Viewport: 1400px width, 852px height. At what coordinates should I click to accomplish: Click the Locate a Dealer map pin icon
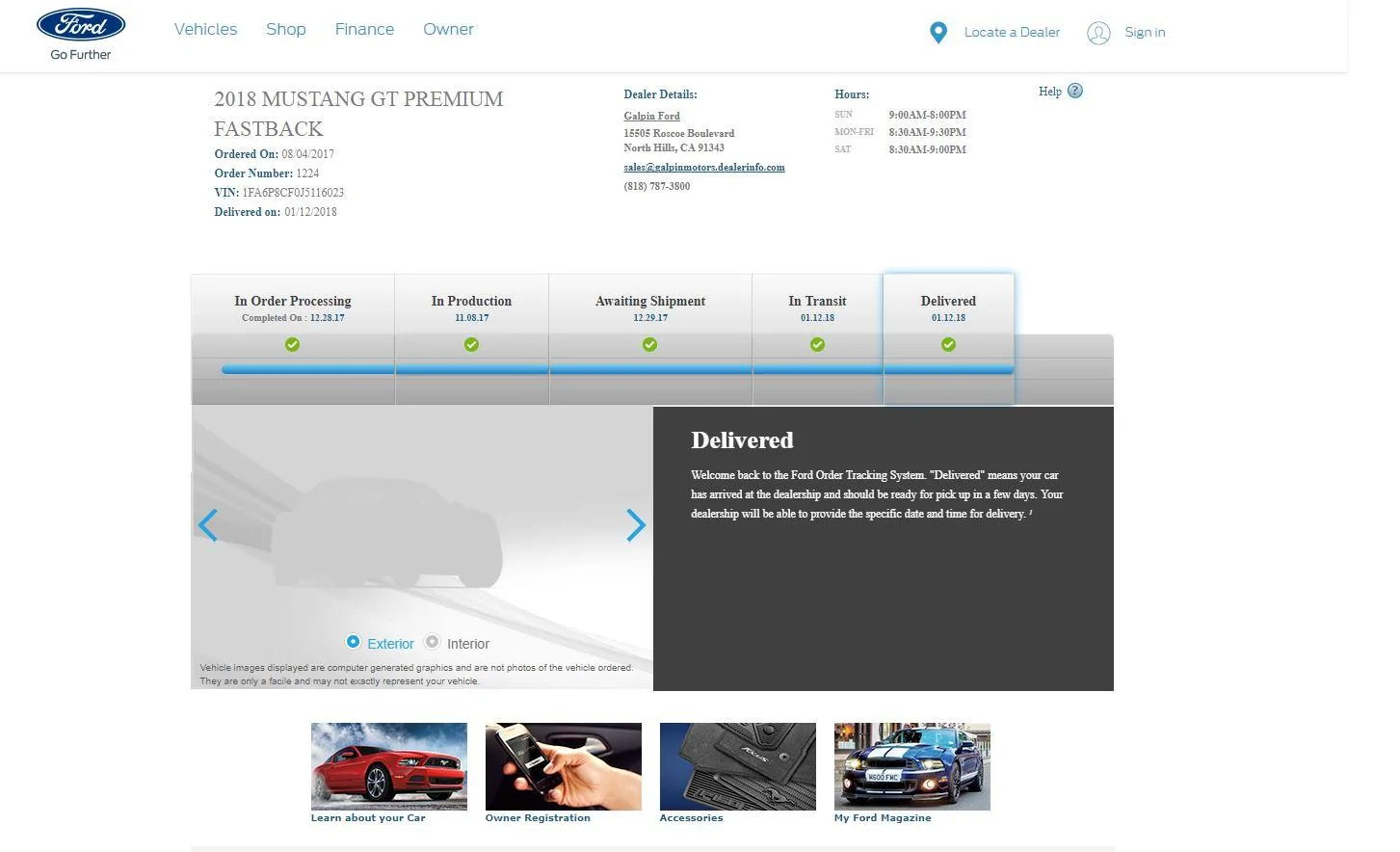click(x=938, y=33)
